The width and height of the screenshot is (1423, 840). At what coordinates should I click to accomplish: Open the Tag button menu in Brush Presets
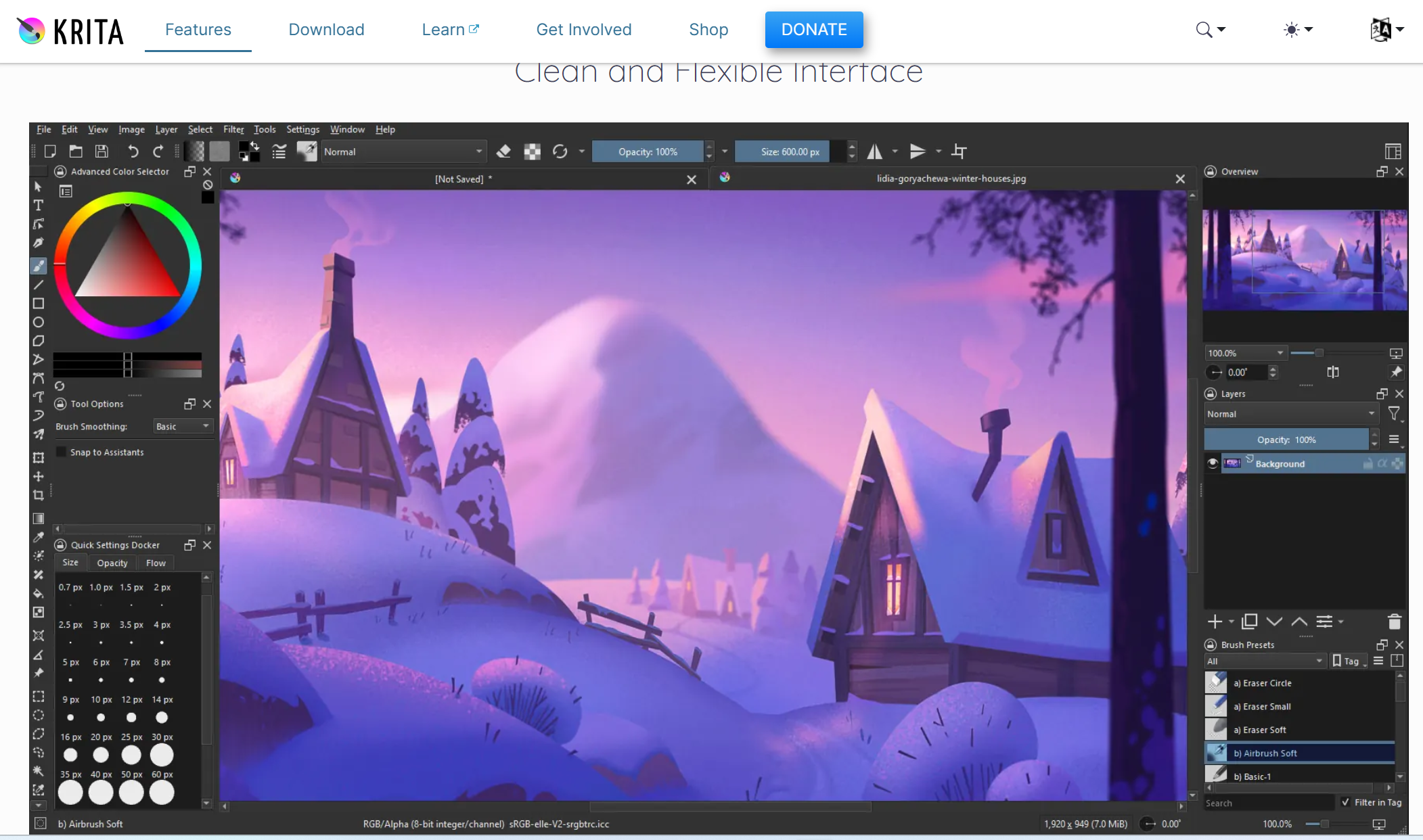tap(1349, 661)
